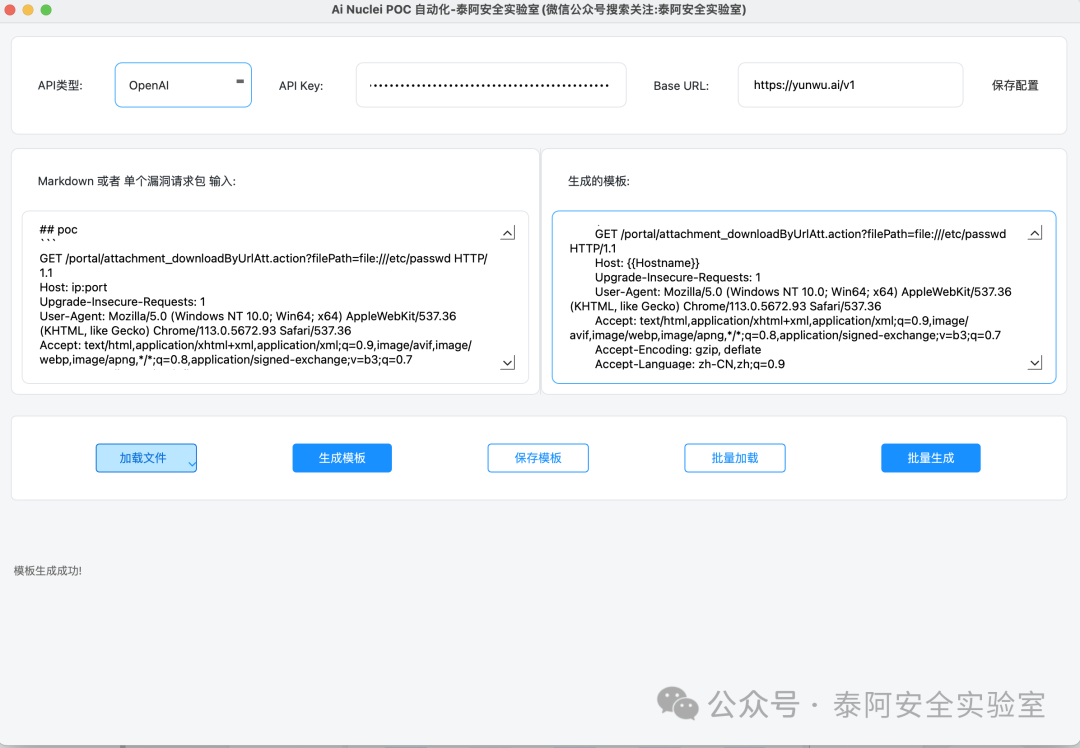This screenshot has width=1080, height=748.
Task: Click scroll-up arrow in generated template box
Action: coord(1035,233)
